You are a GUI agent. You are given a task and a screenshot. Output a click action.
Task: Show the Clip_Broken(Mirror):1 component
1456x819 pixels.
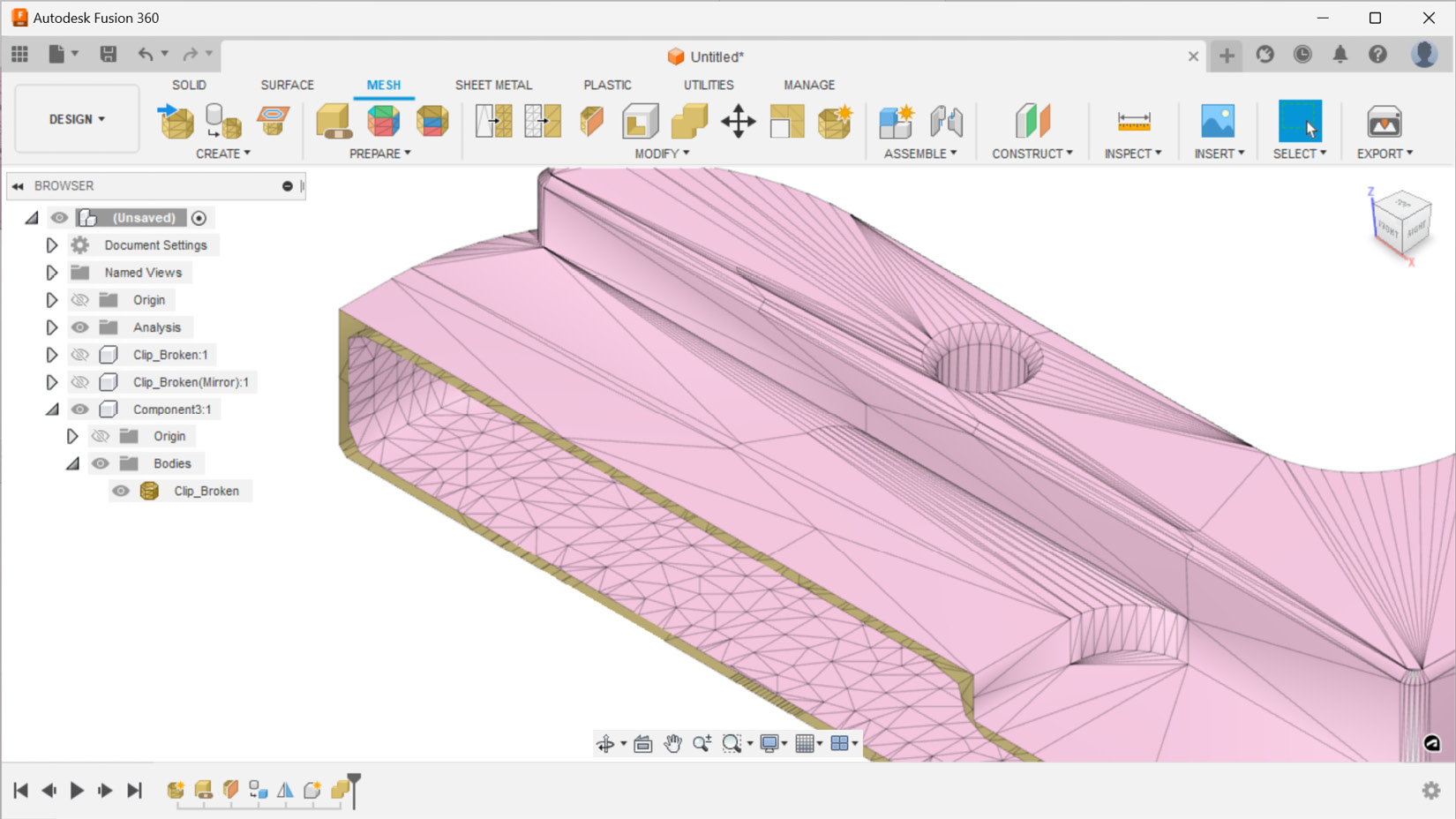pos(79,382)
